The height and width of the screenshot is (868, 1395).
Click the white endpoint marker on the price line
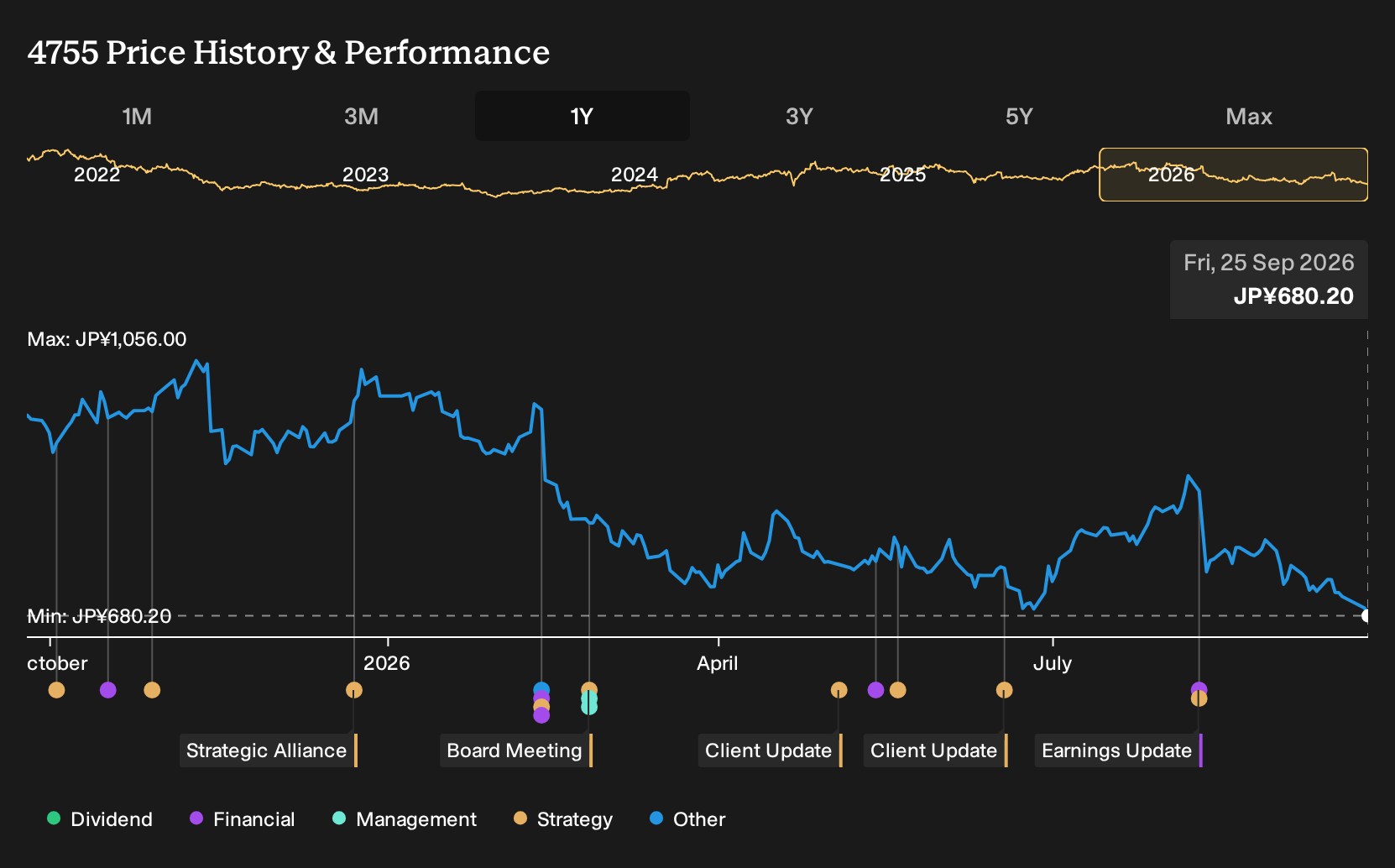[x=1366, y=616]
